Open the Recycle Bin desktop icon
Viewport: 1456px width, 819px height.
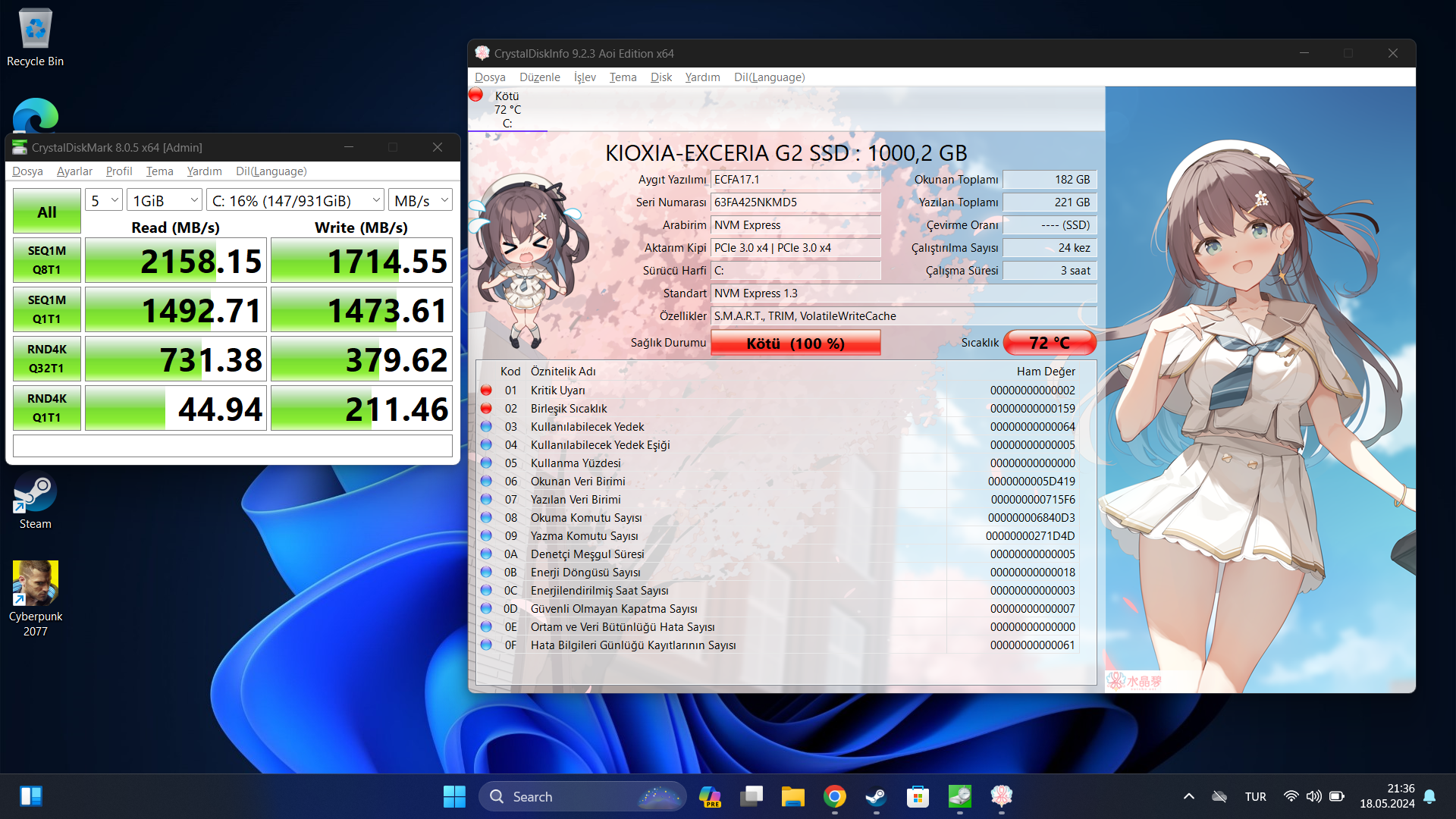[x=35, y=38]
